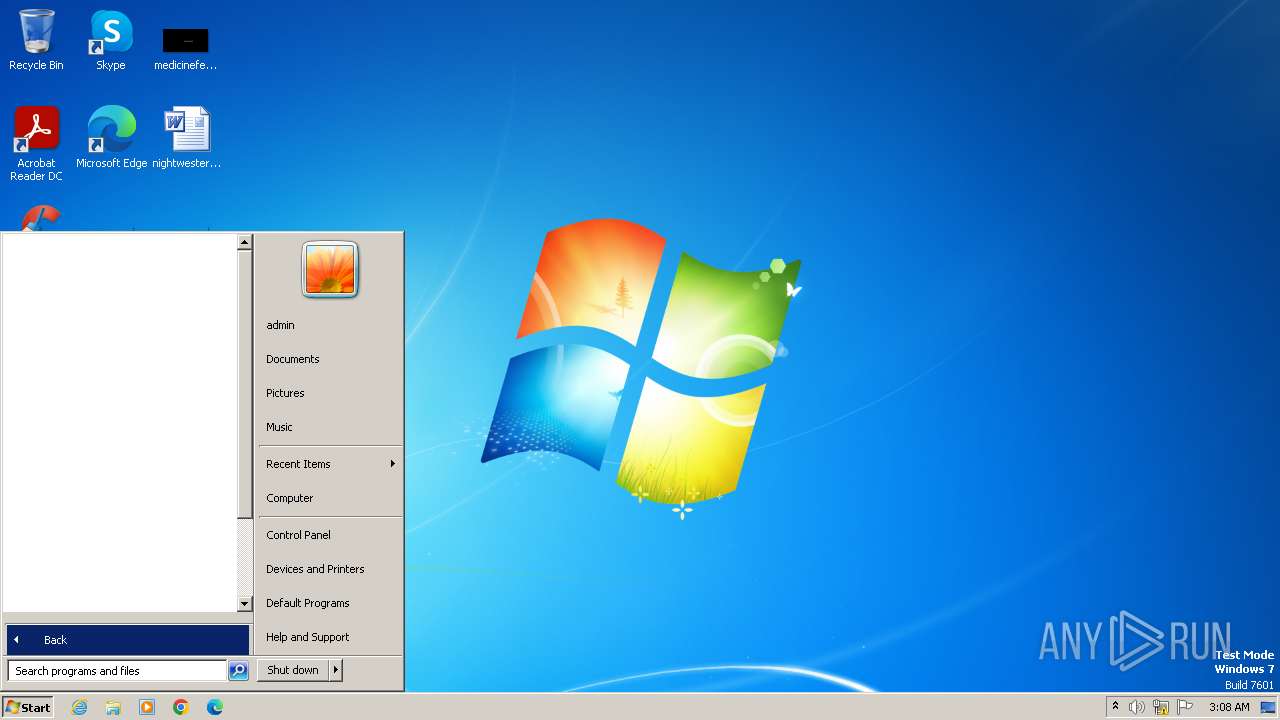1280x720 pixels.
Task: Expand Recent Items submenu
Action: coord(330,464)
